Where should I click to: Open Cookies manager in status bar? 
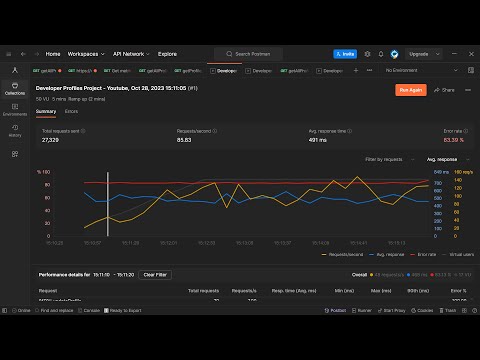pyautogui.click(x=422, y=310)
